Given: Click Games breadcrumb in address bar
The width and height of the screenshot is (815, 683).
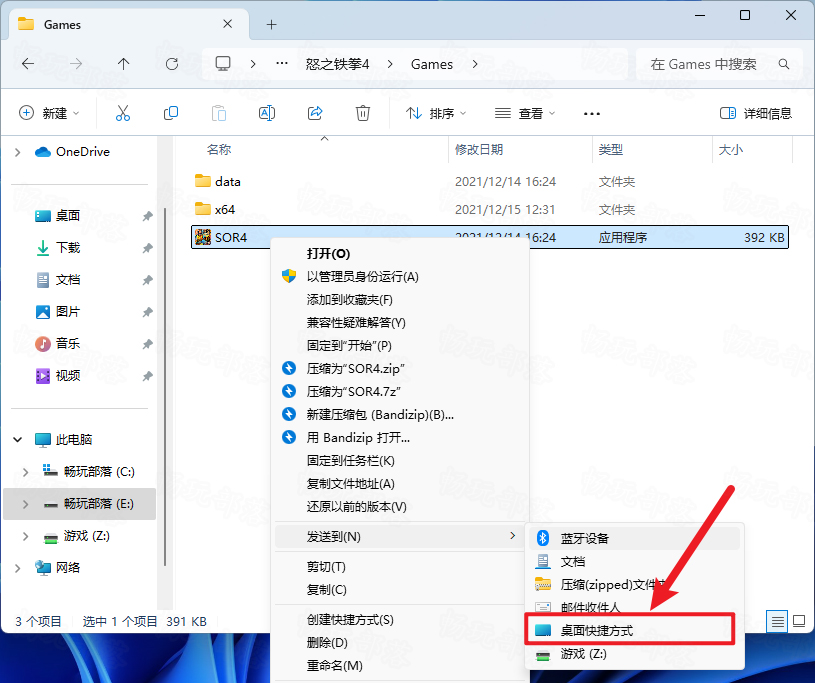Looking at the screenshot, I should pyautogui.click(x=432, y=64).
